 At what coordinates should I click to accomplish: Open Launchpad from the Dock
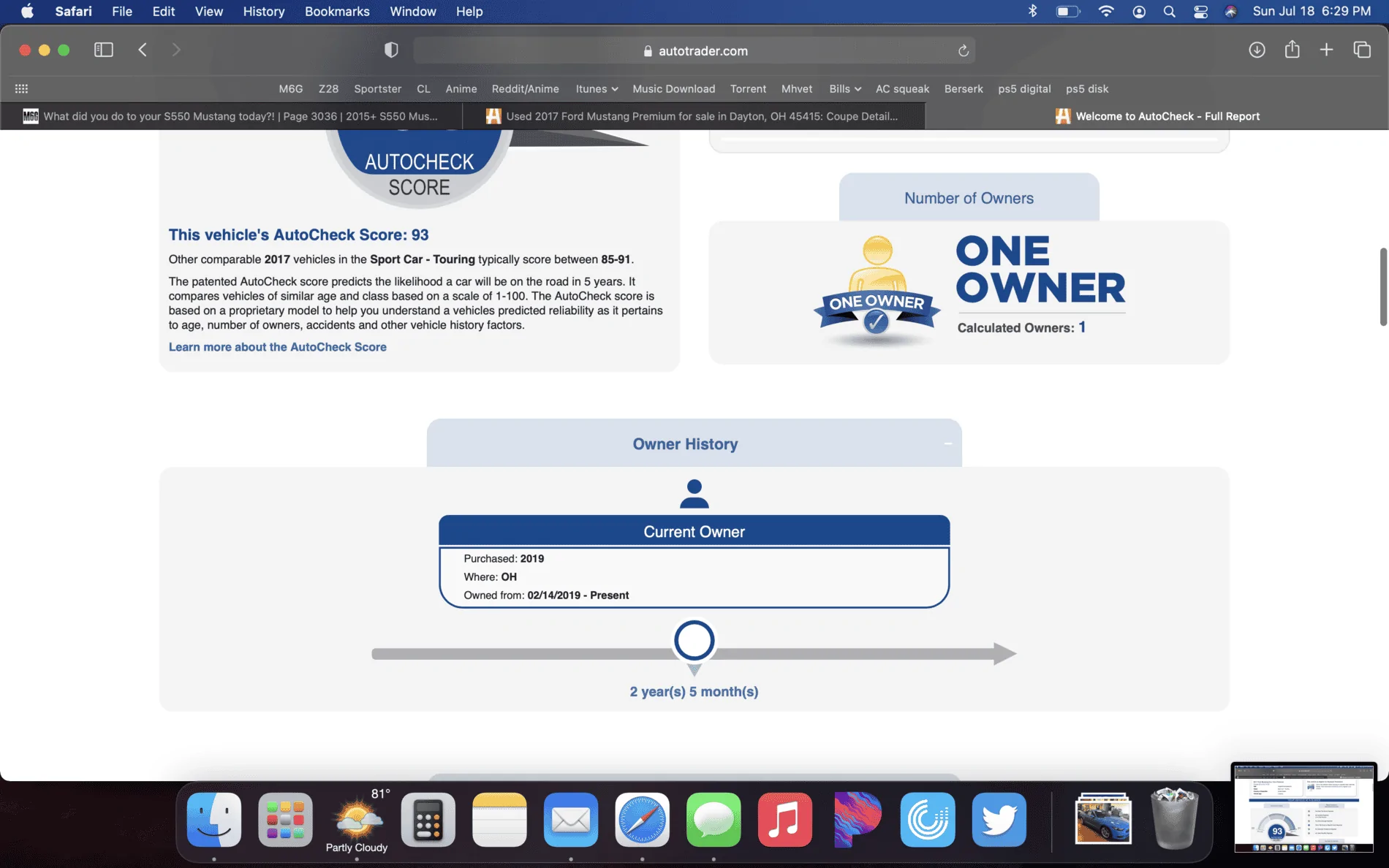[x=285, y=819]
